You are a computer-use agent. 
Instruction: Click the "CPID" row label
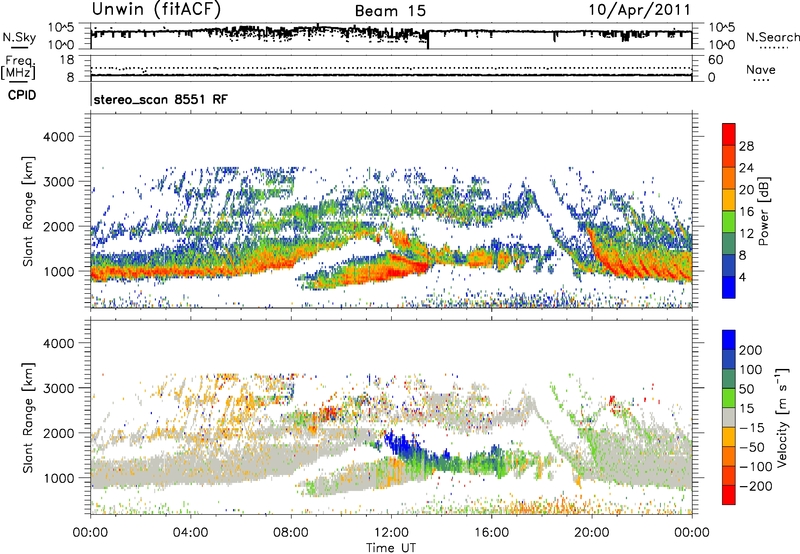[x=22, y=95]
